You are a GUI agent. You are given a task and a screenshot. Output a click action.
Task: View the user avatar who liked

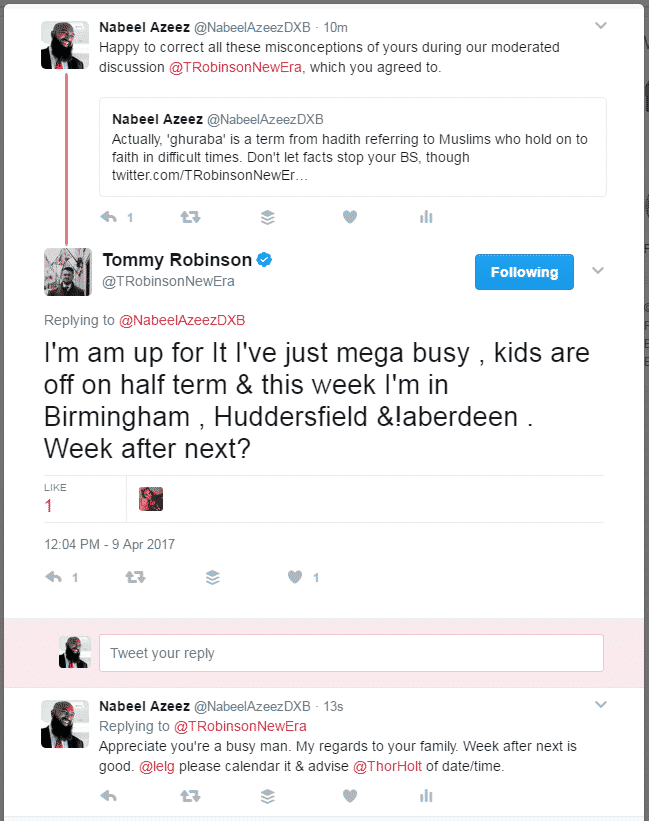tap(151, 499)
